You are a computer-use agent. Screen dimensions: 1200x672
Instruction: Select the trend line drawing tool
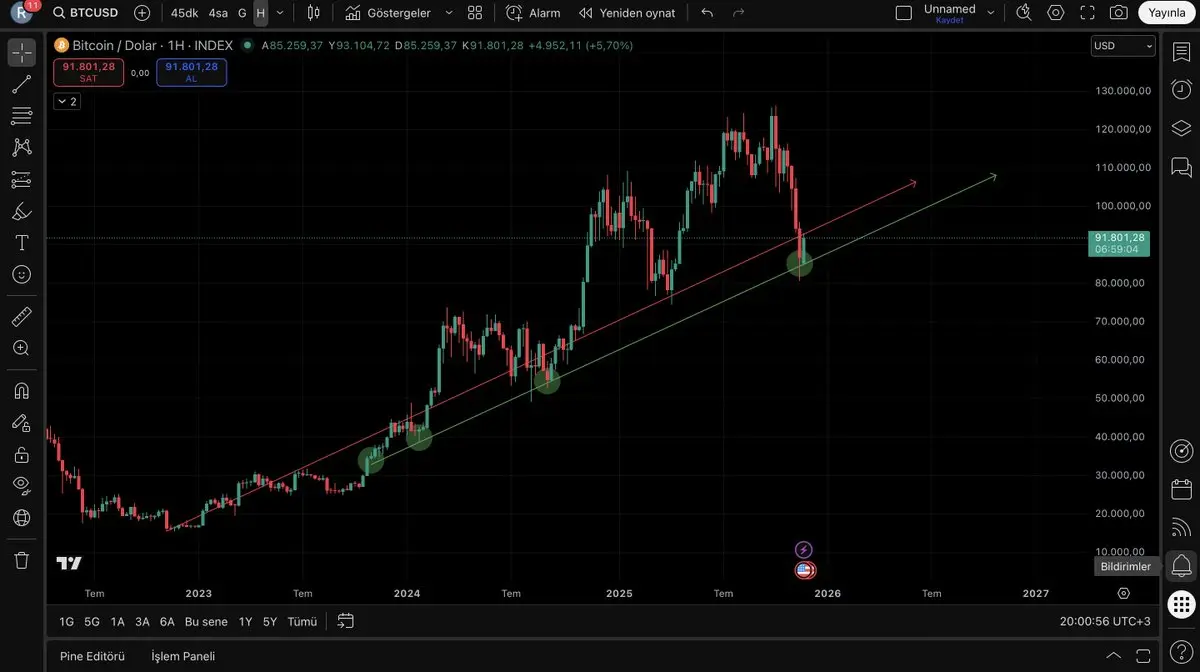[x=21, y=85]
